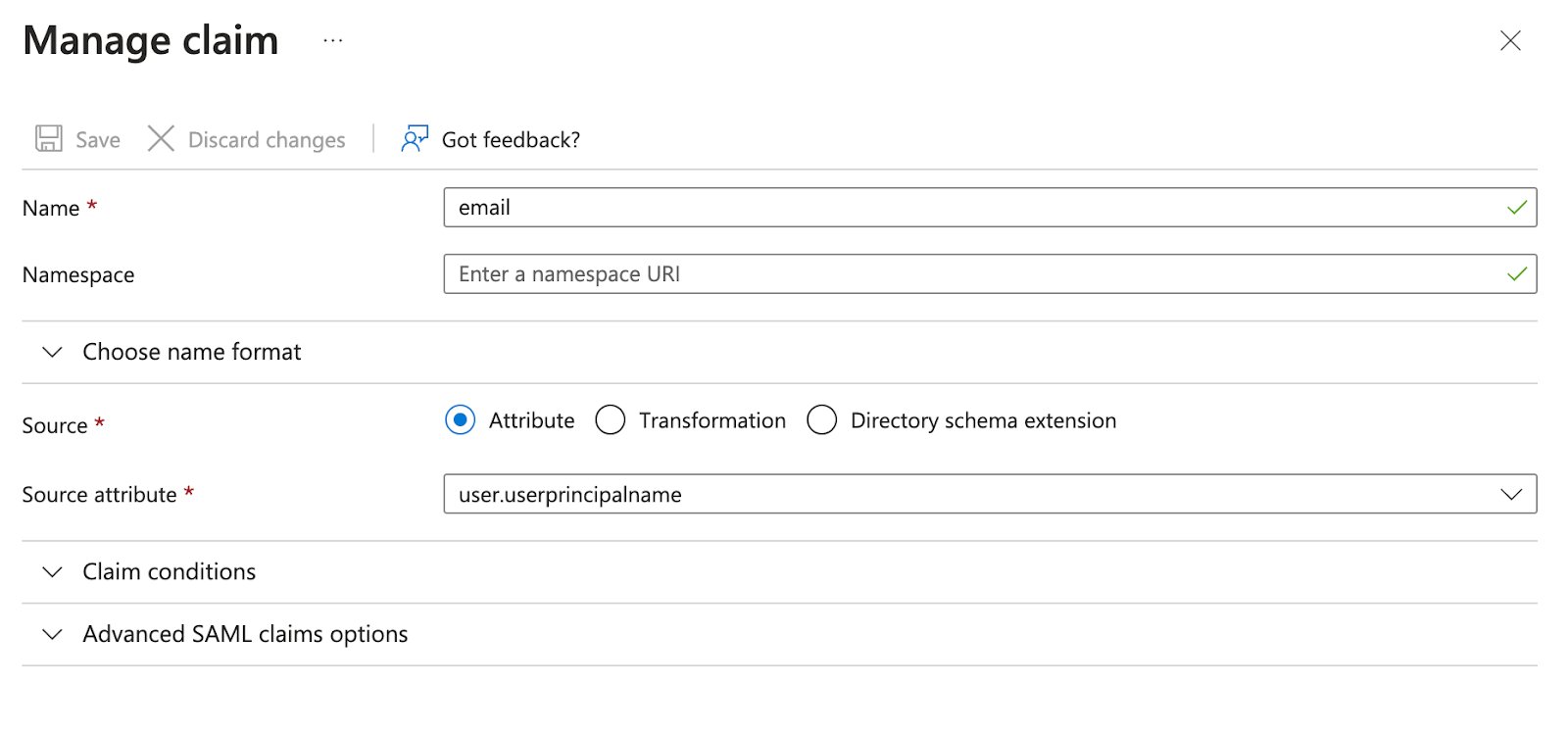The image size is (1568, 733).
Task: Click the Discard changes X icon
Action: (161, 138)
